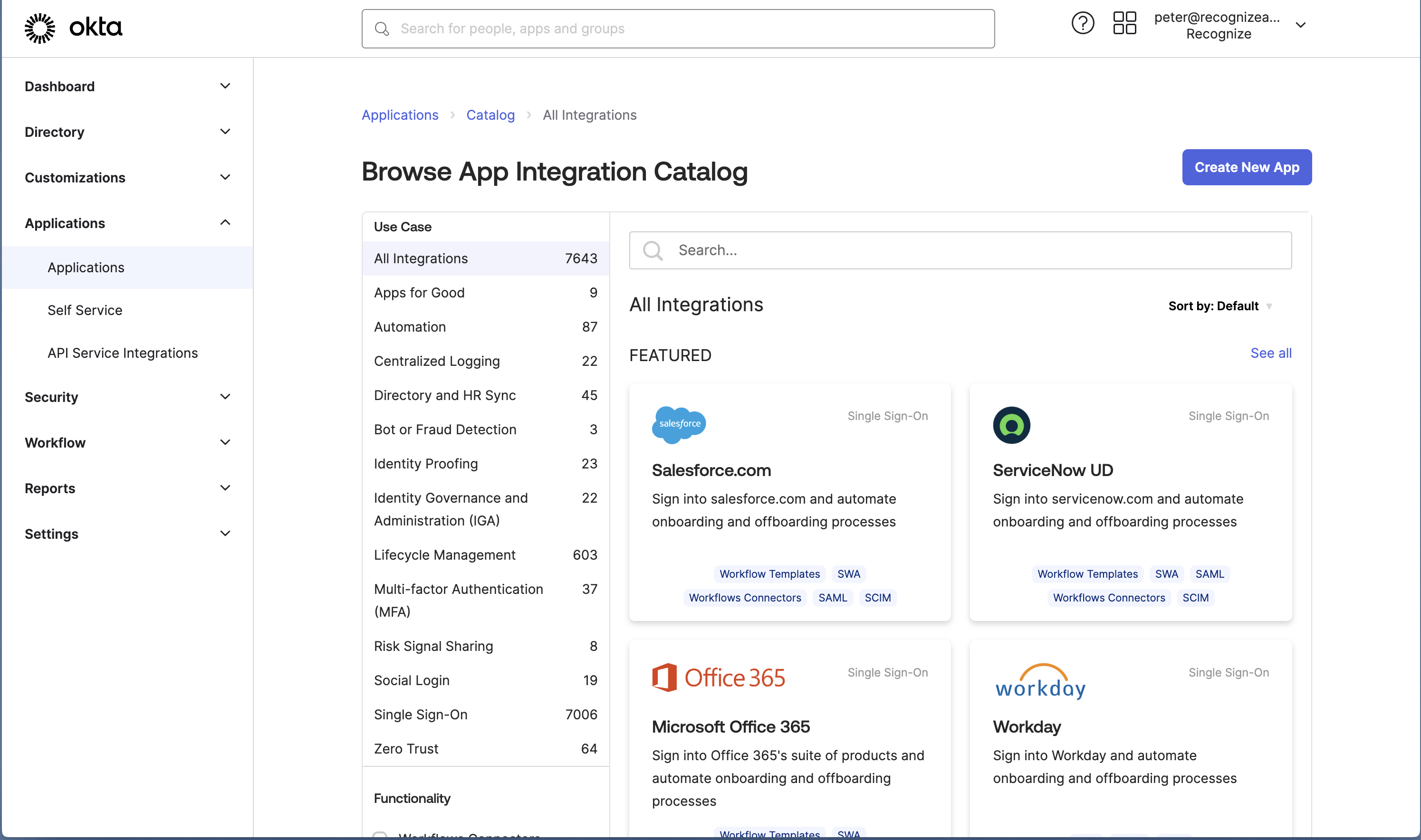The width and height of the screenshot is (1421, 840).
Task: Select Applications sub-item in sidebar
Action: [x=127, y=268]
